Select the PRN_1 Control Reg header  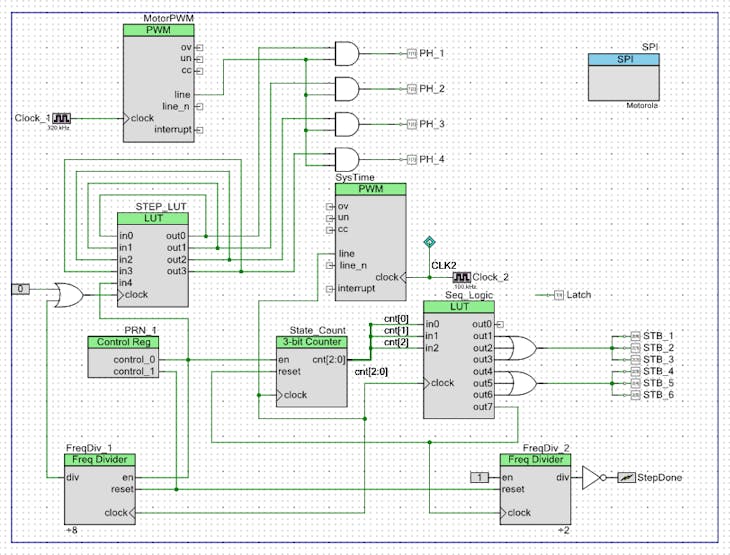coord(123,342)
